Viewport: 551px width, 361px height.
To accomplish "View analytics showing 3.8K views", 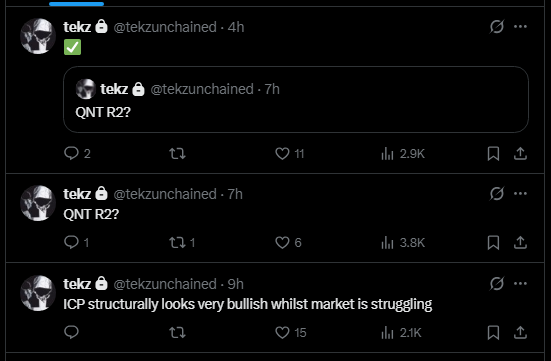I will [x=403, y=243].
